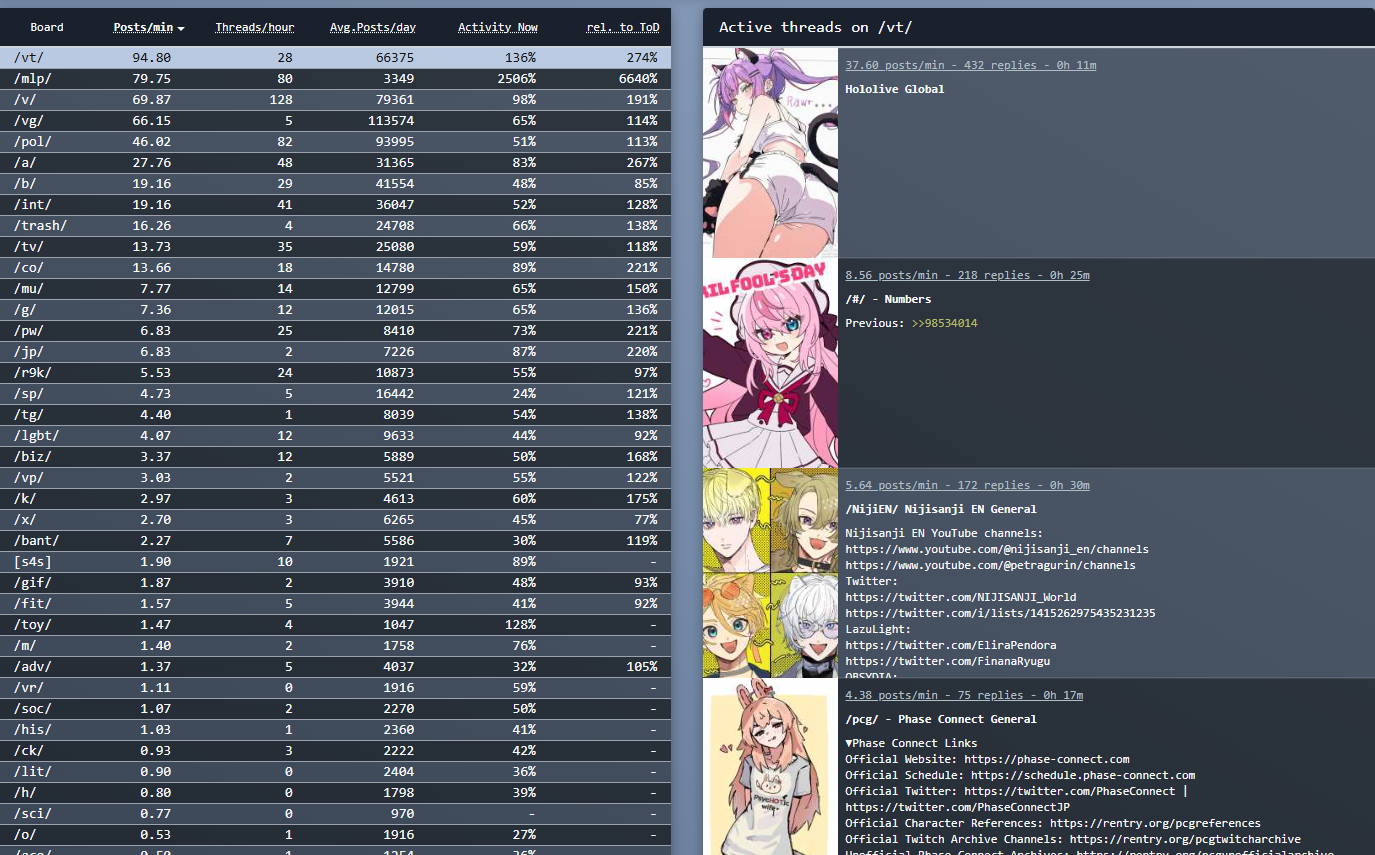
Task: Choose the /co/ board row
Action: [x=336, y=267]
